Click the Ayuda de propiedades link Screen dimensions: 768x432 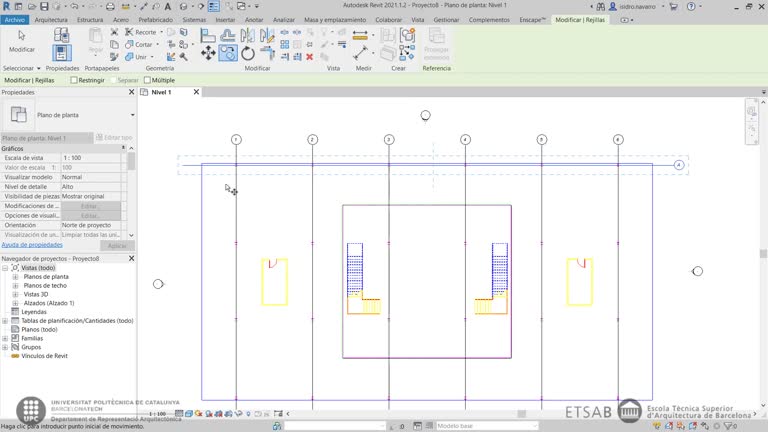[32, 244]
